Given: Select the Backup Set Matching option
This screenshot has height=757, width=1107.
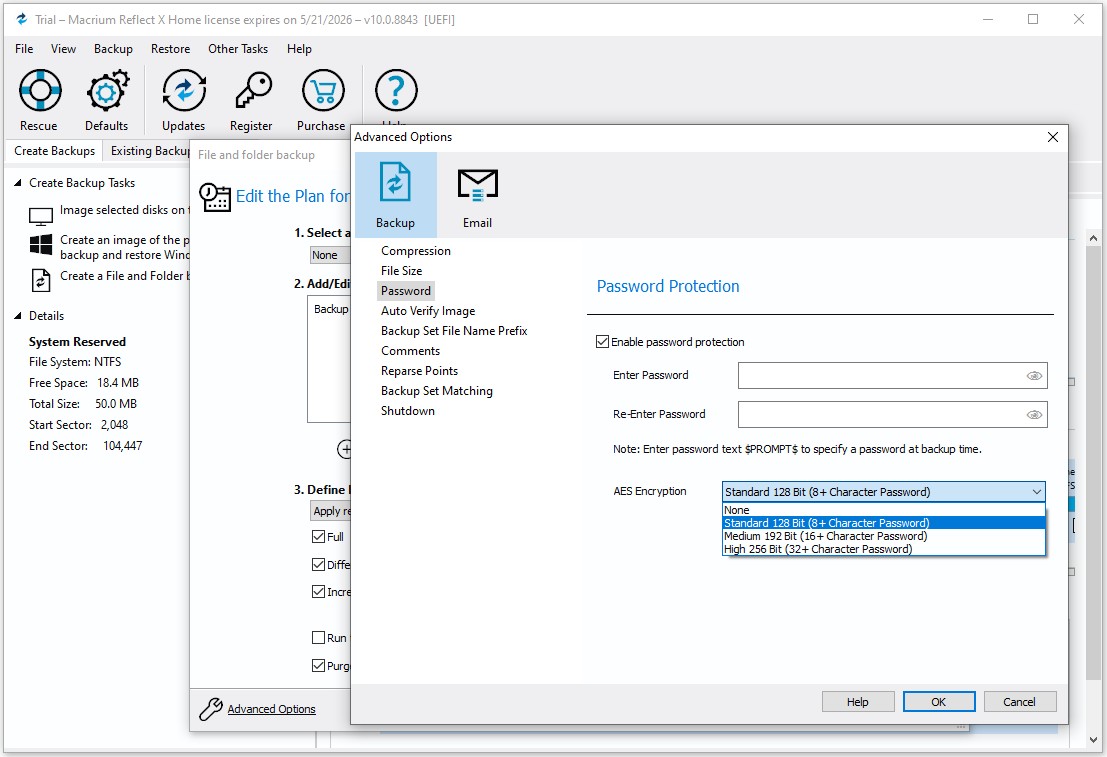Looking at the screenshot, I should click(x=437, y=391).
